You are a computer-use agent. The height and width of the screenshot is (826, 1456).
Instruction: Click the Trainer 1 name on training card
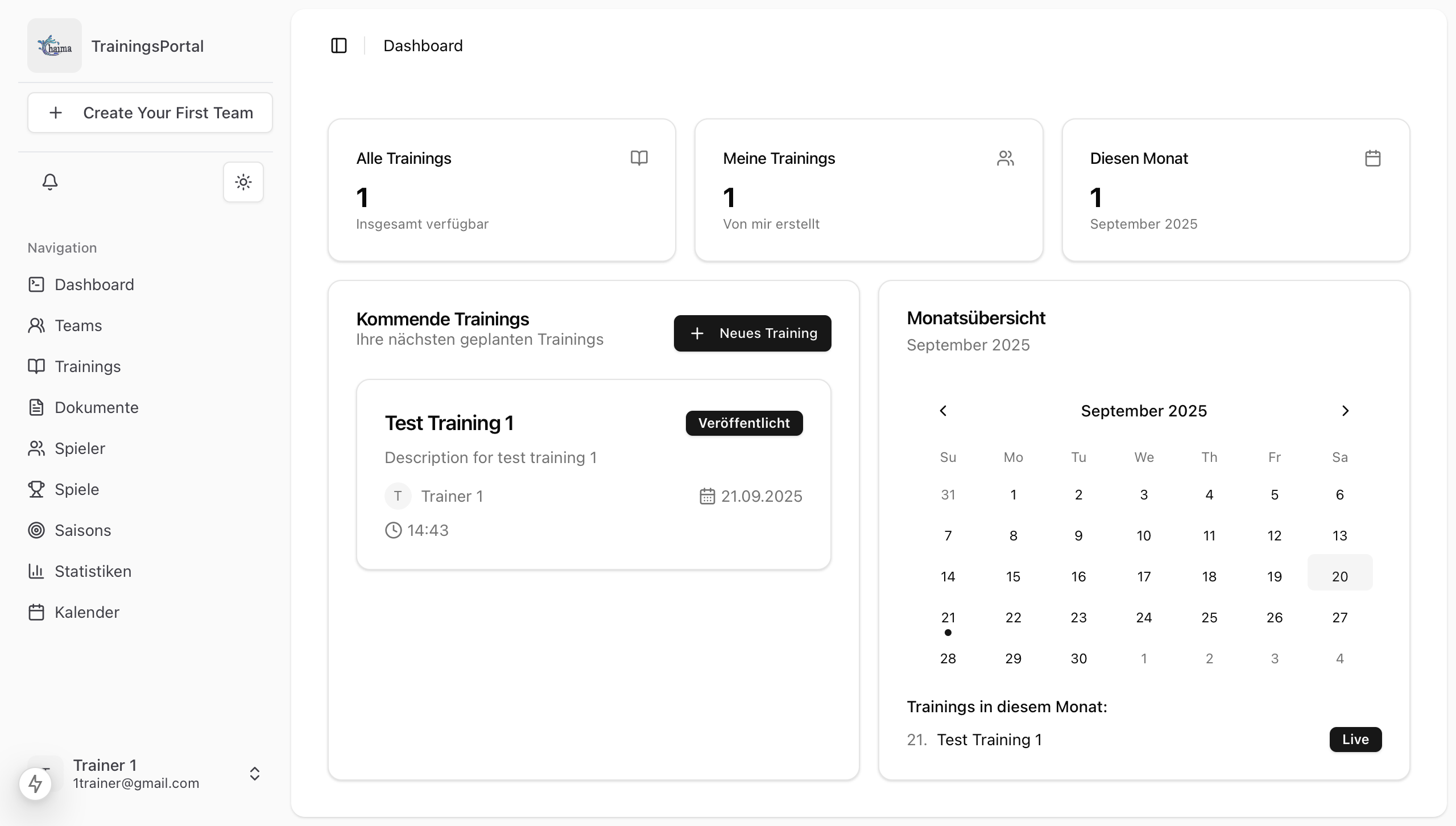coord(452,496)
